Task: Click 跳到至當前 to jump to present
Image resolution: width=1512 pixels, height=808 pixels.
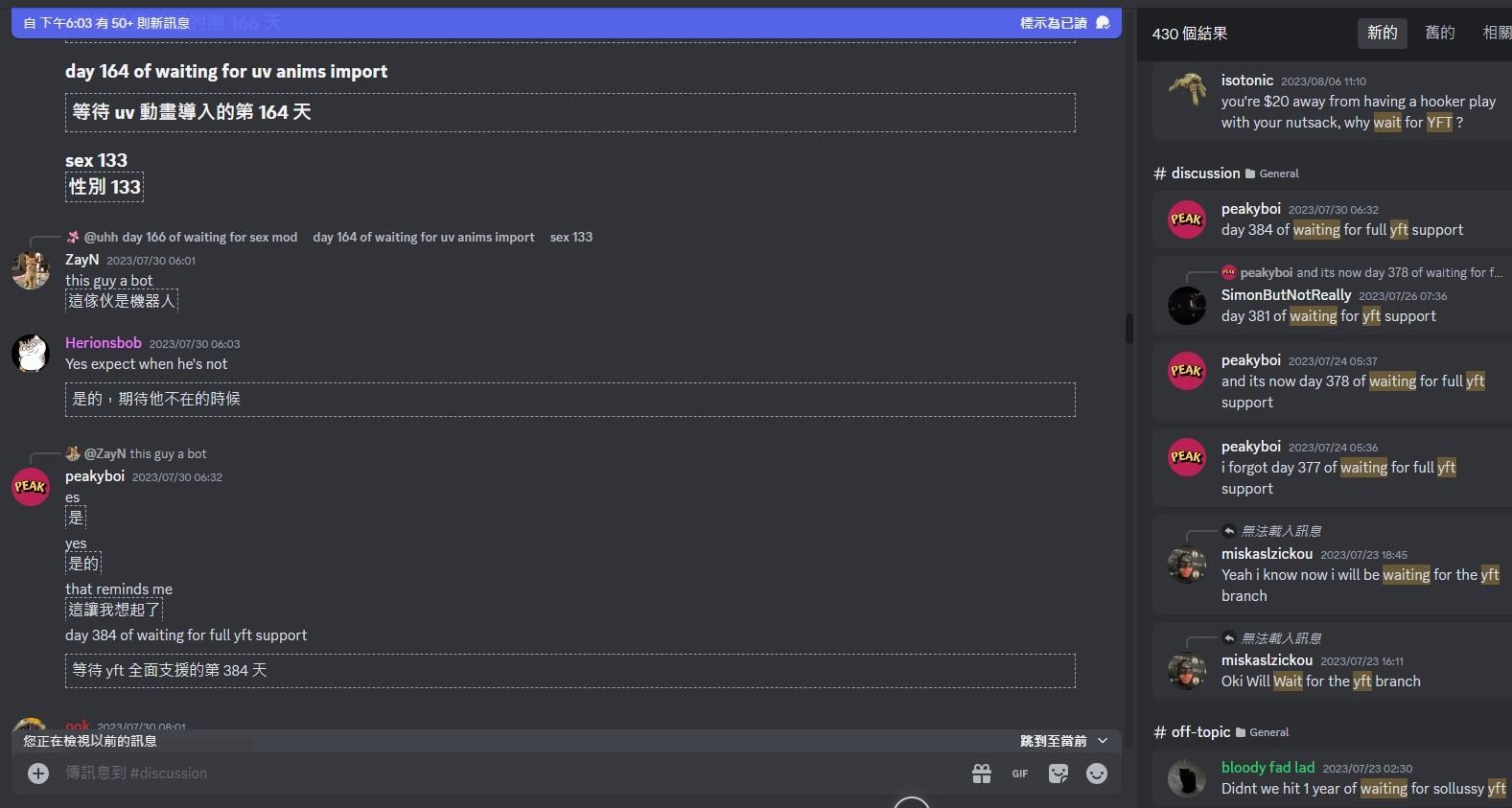Action: click(1053, 741)
